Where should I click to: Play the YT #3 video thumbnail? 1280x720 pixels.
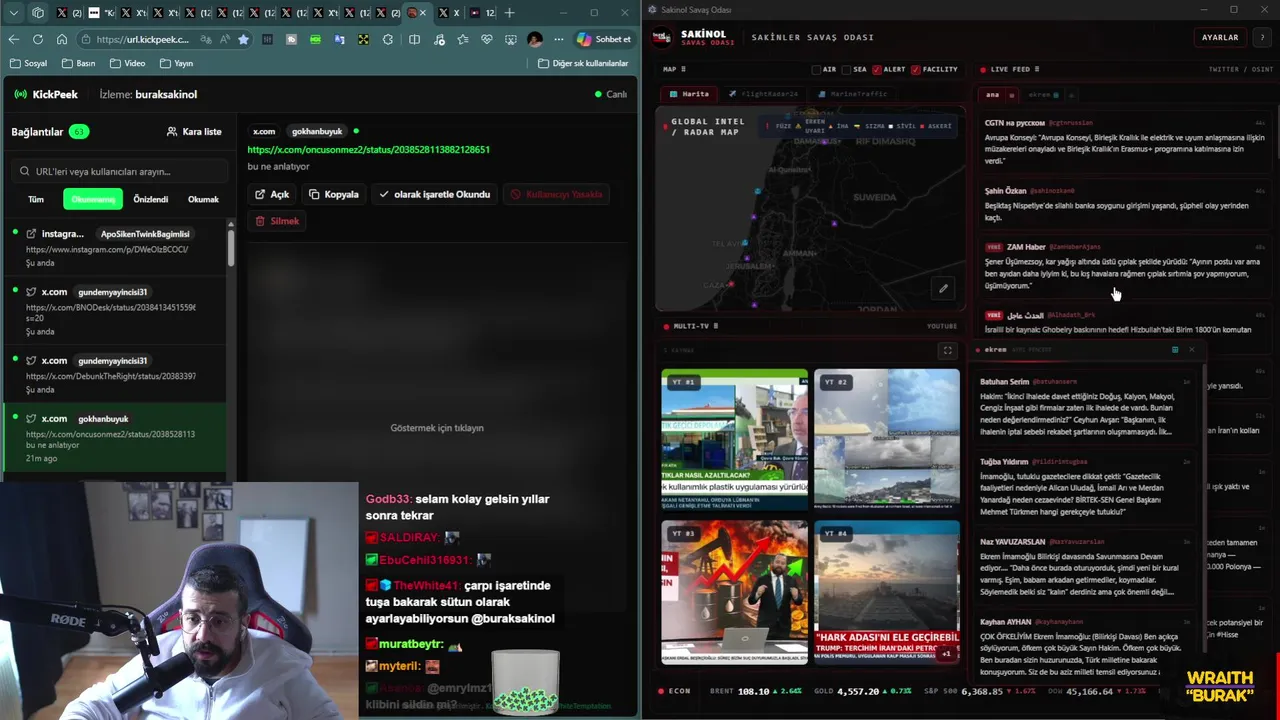coord(734,592)
